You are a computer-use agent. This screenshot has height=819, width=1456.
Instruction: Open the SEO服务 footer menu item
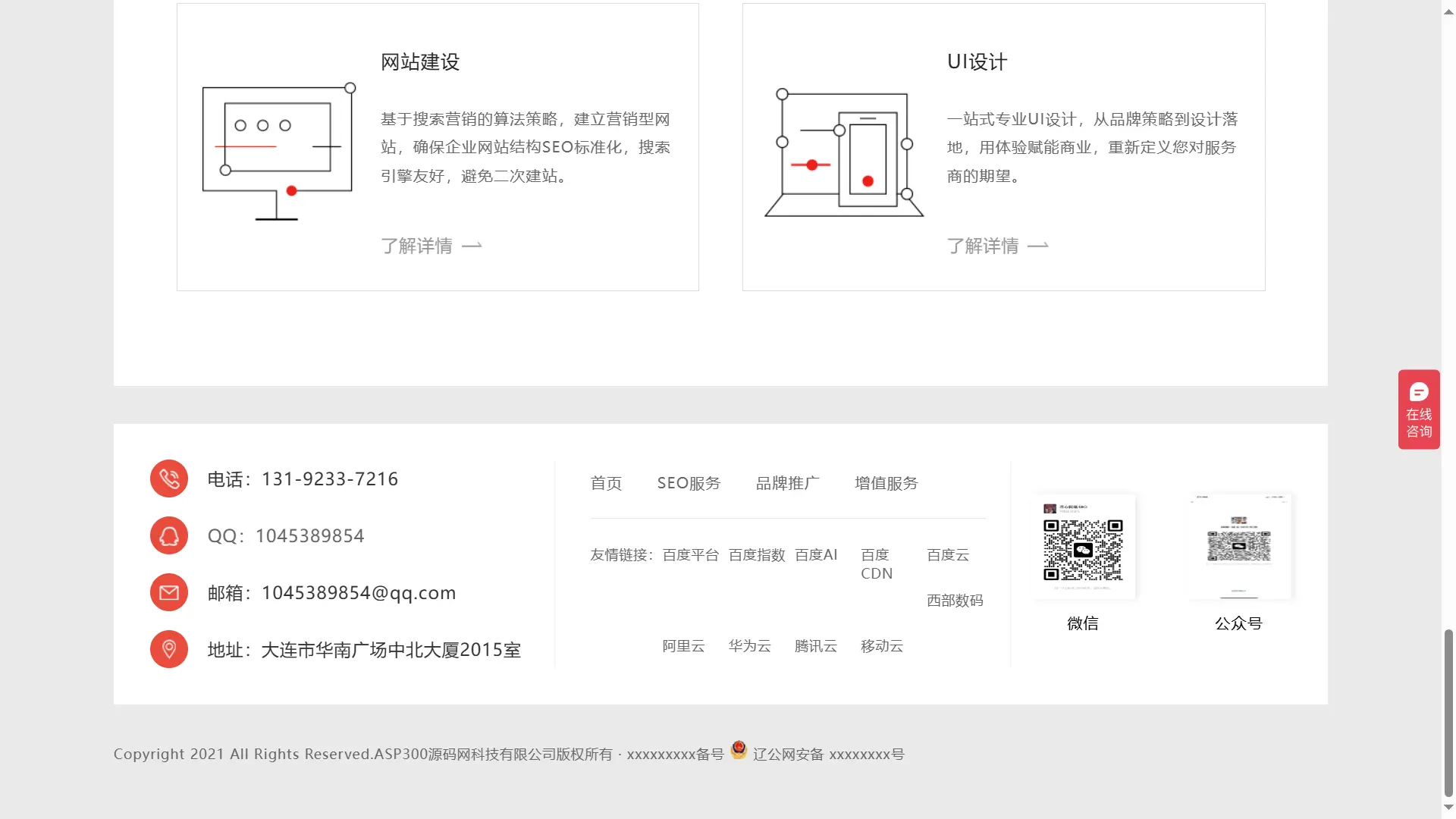pos(689,483)
